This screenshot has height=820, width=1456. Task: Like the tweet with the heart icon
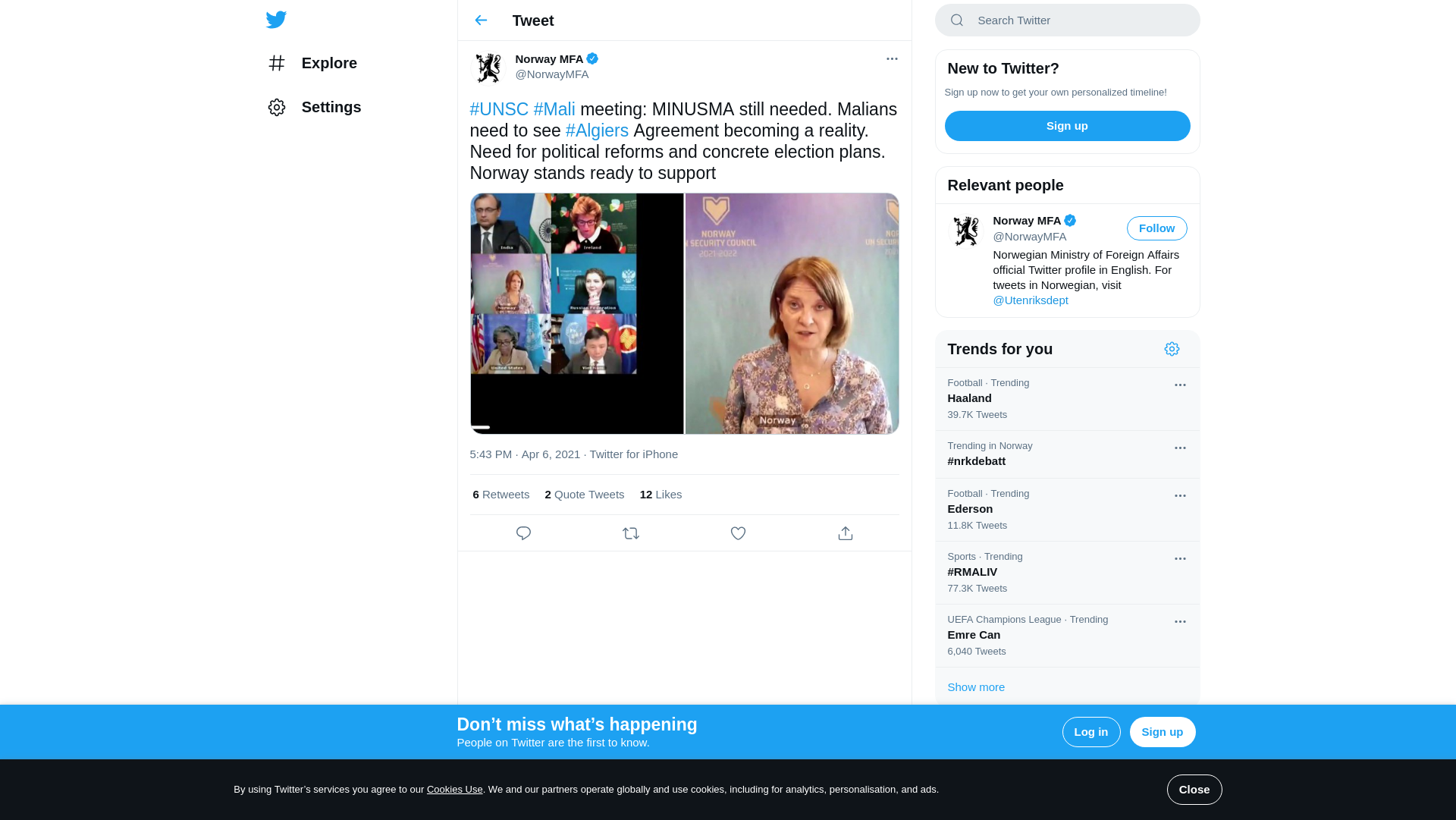pyautogui.click(x=738, y=533)
